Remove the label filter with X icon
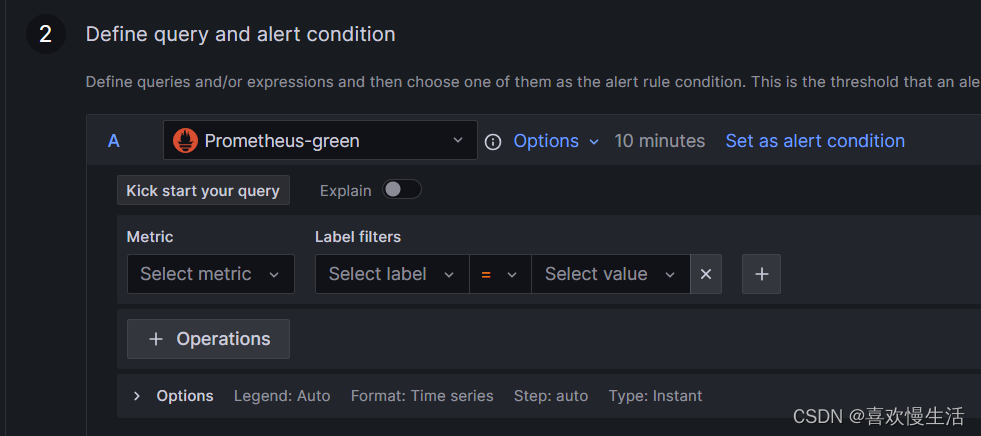981x436 pixels. pos(706,274)
